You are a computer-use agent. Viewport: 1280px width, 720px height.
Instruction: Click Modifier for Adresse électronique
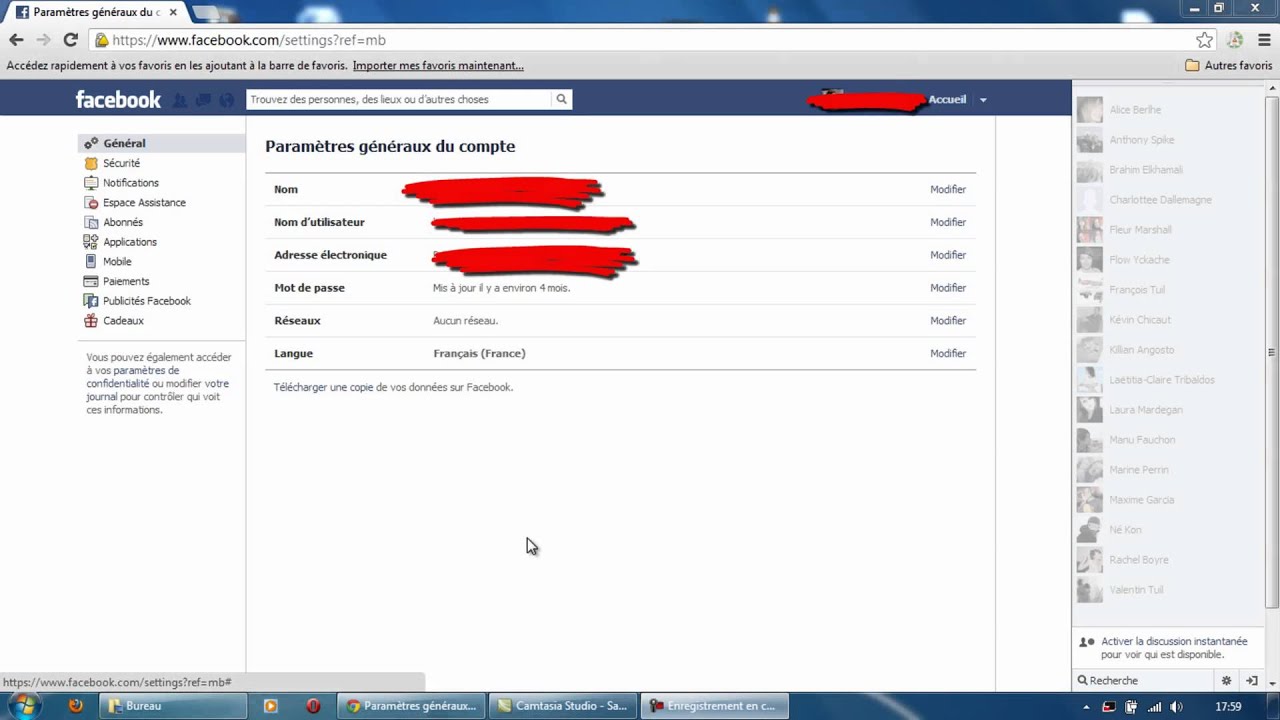click(948, 255)
